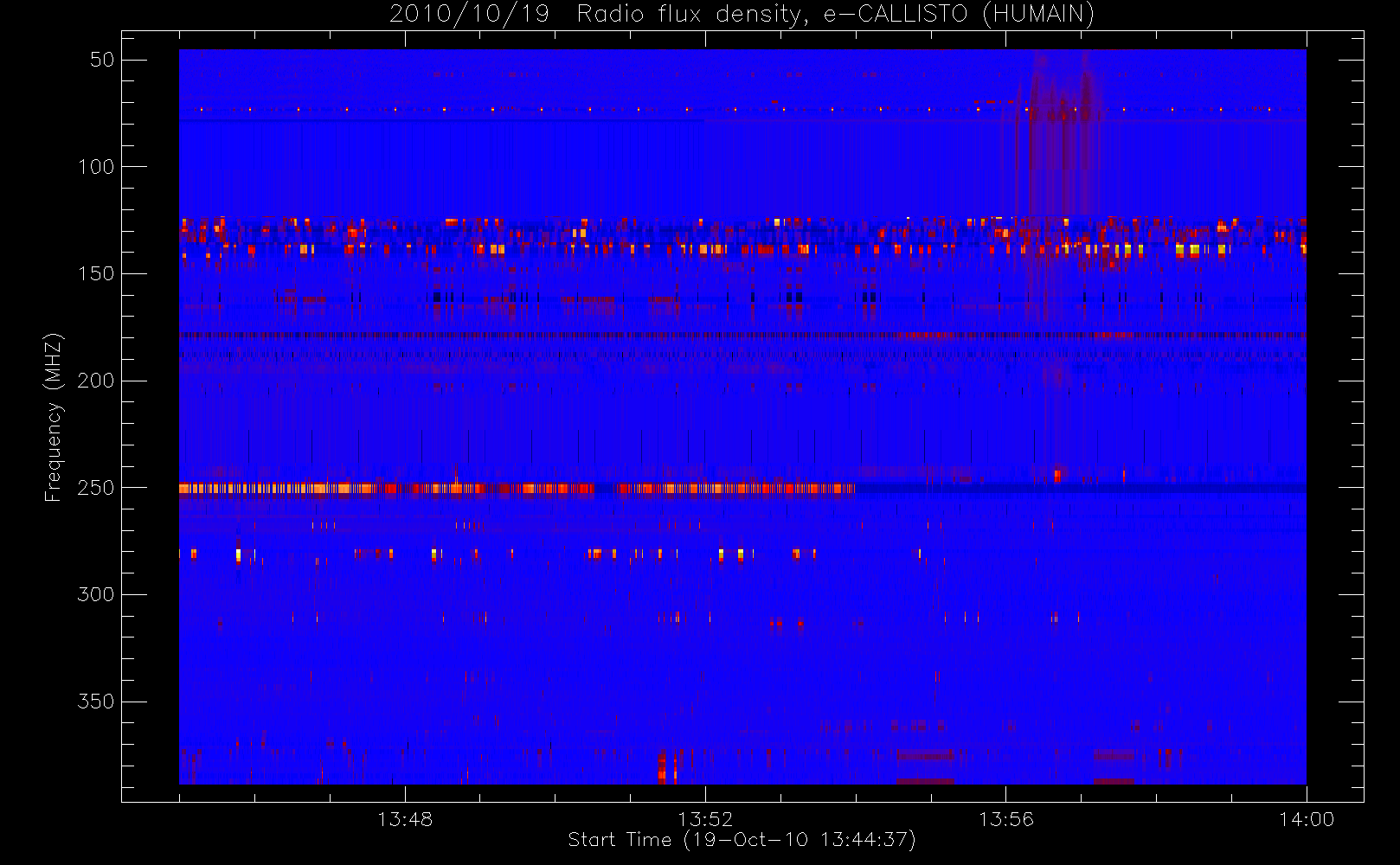Click the 'Frequency (MHZ)' axis label
The image size is (1400, 865).
pos(54,417)
